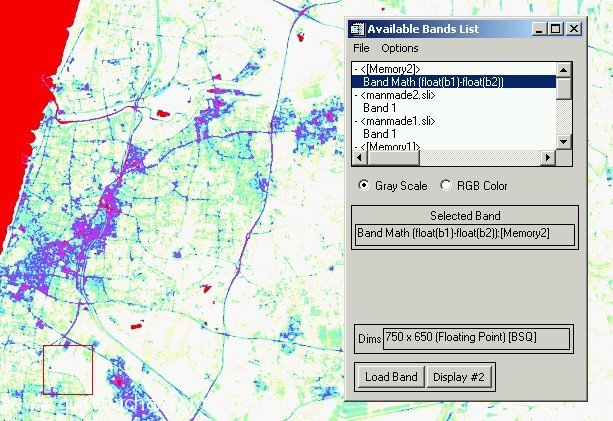This screenshot has height=421, width=613.
Task: Click the Load Band button
Action: (391, 377)
